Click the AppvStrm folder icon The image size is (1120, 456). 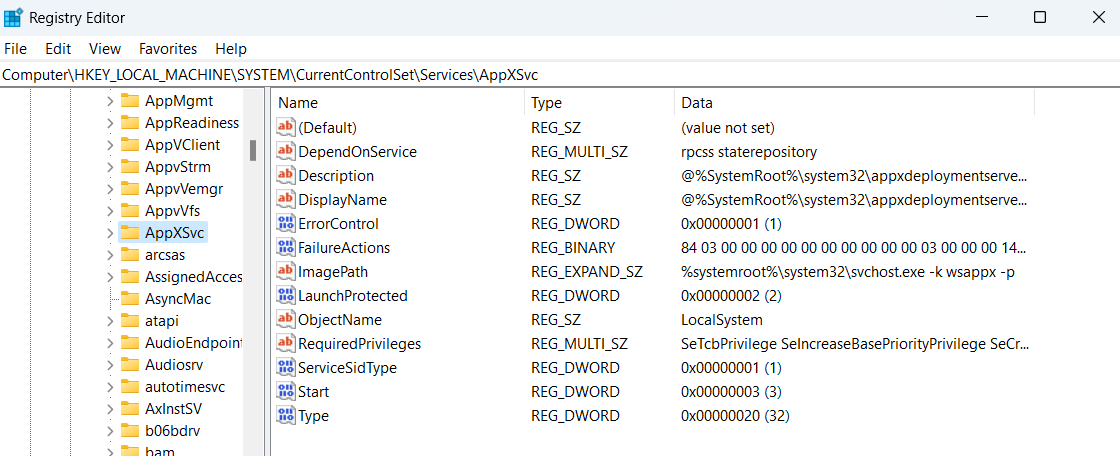coord(129,167)
